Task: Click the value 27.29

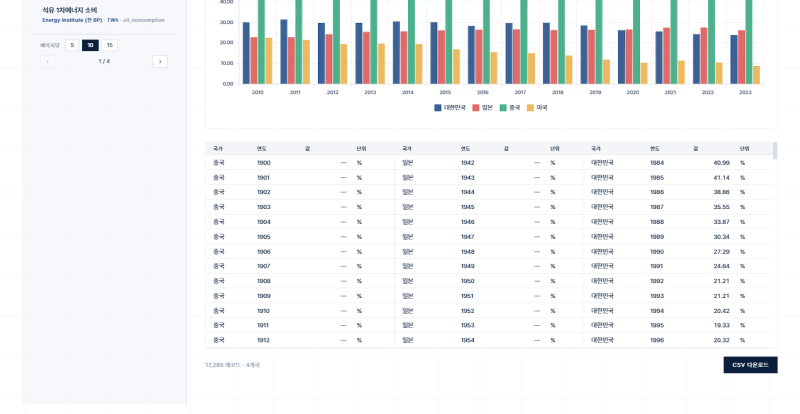Action: (721, 252)
